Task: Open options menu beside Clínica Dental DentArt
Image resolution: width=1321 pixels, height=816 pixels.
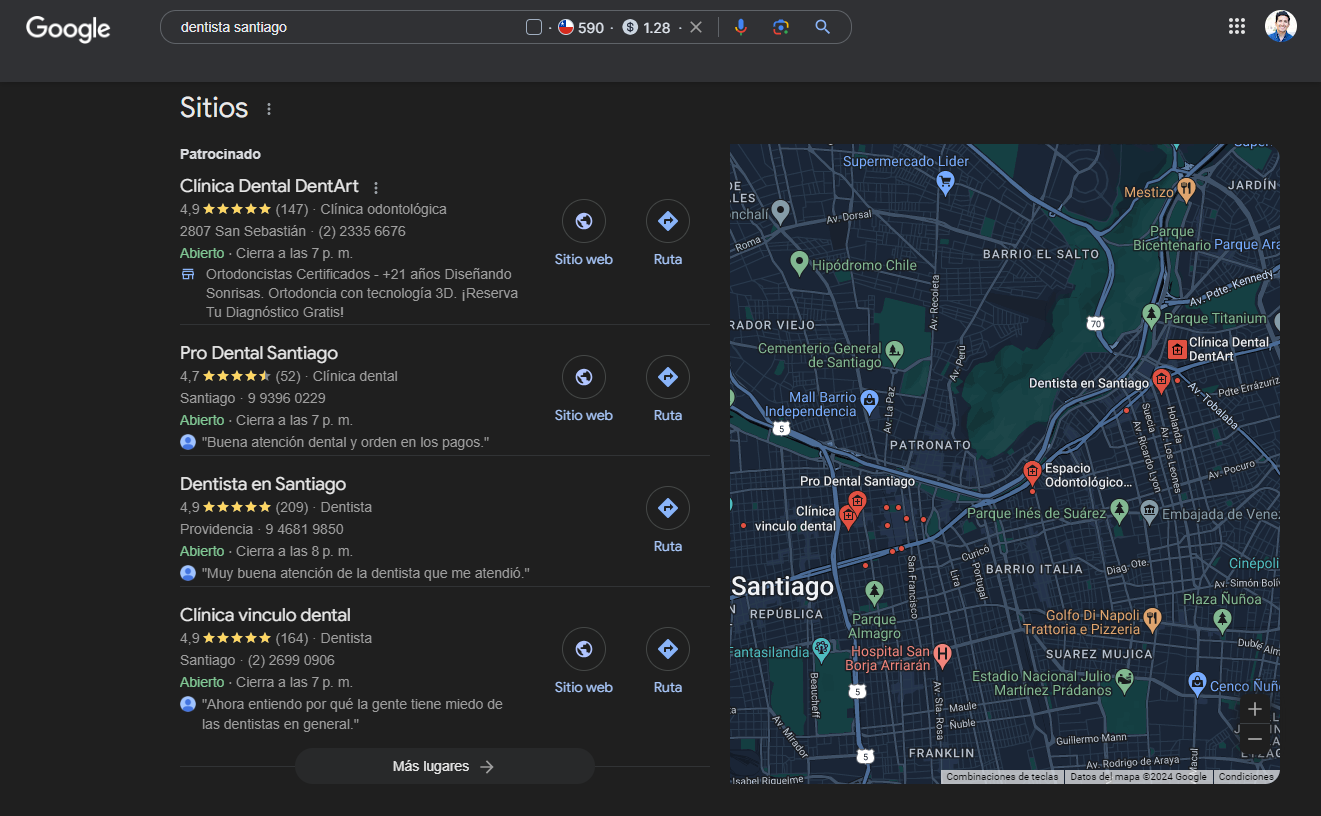Action: (x=376, y=187)
